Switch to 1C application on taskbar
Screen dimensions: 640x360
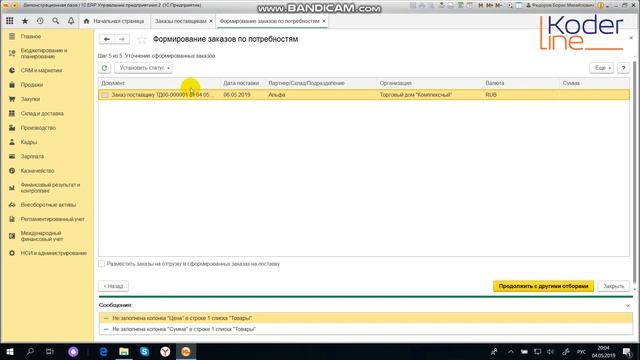tap(186, 351)
